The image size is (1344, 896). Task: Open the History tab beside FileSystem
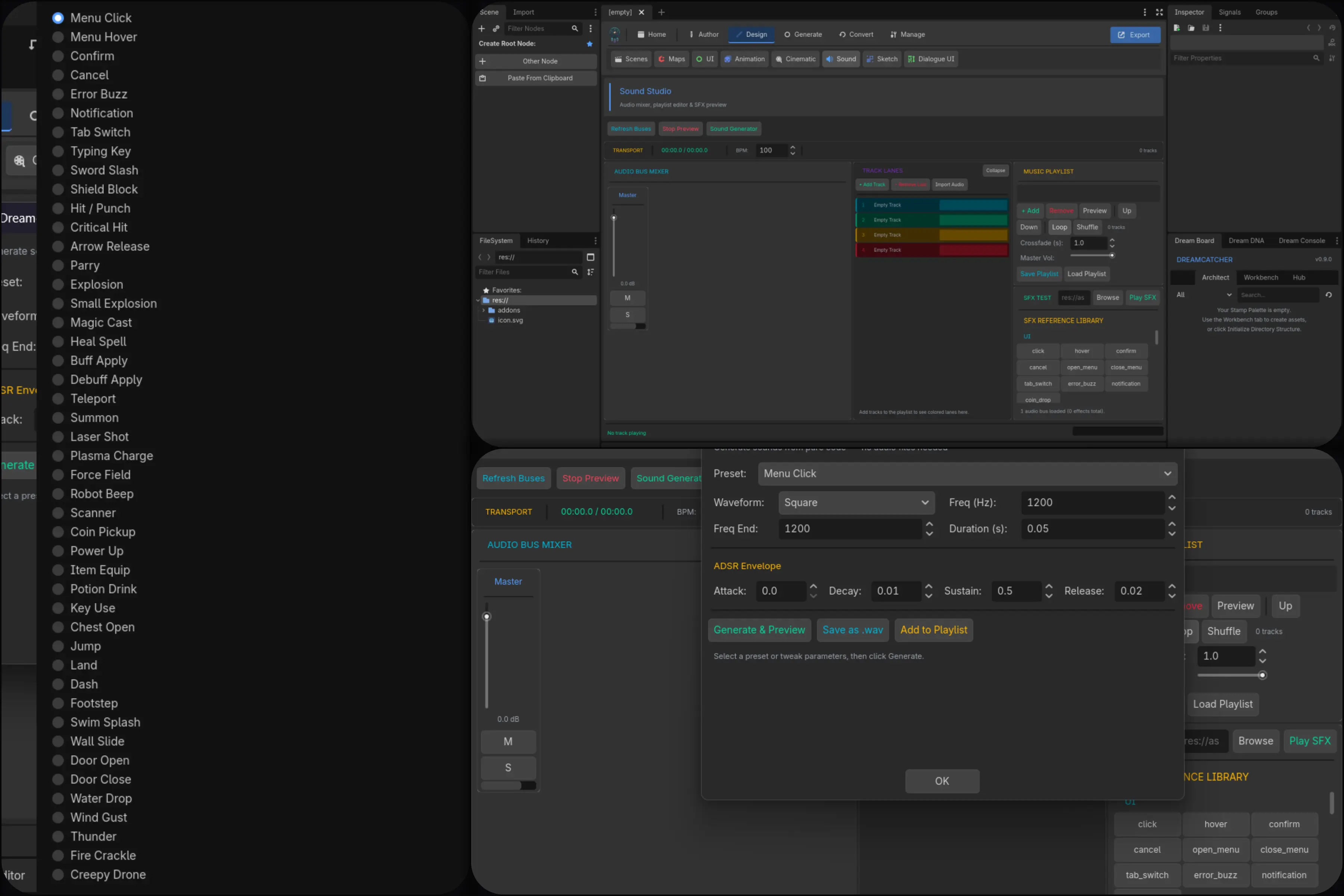pyautogui.click(x=538, y=240)
